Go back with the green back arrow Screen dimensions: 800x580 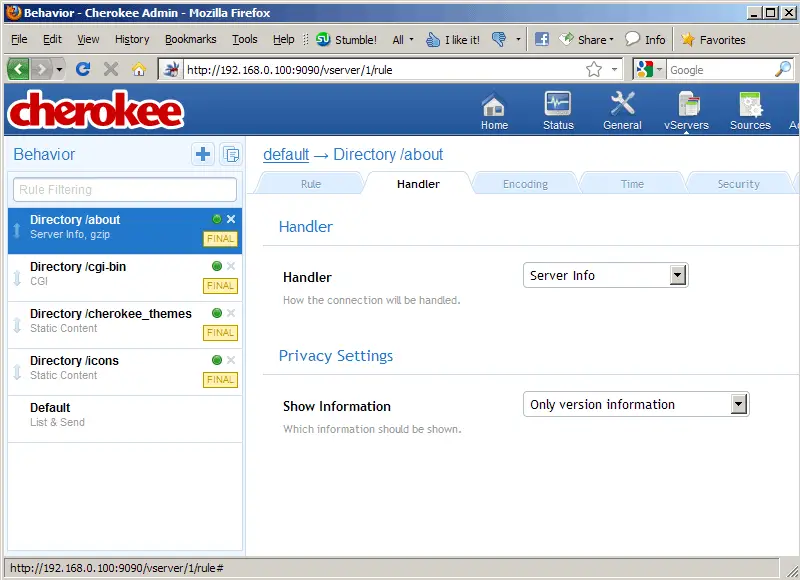click(18, 69)
